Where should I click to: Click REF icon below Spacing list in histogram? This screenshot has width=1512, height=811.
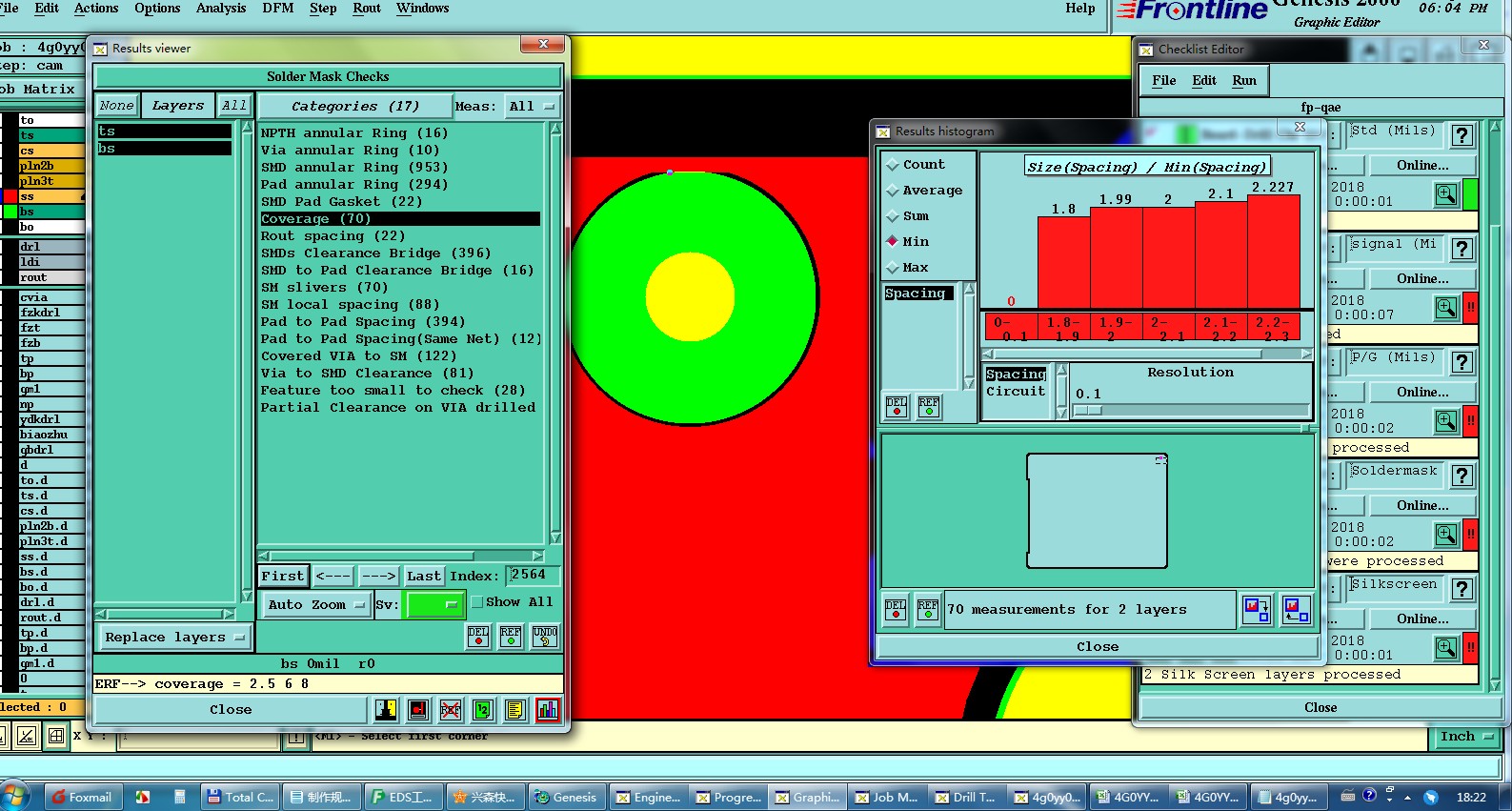pyautogui.click(x=929, y=407)
